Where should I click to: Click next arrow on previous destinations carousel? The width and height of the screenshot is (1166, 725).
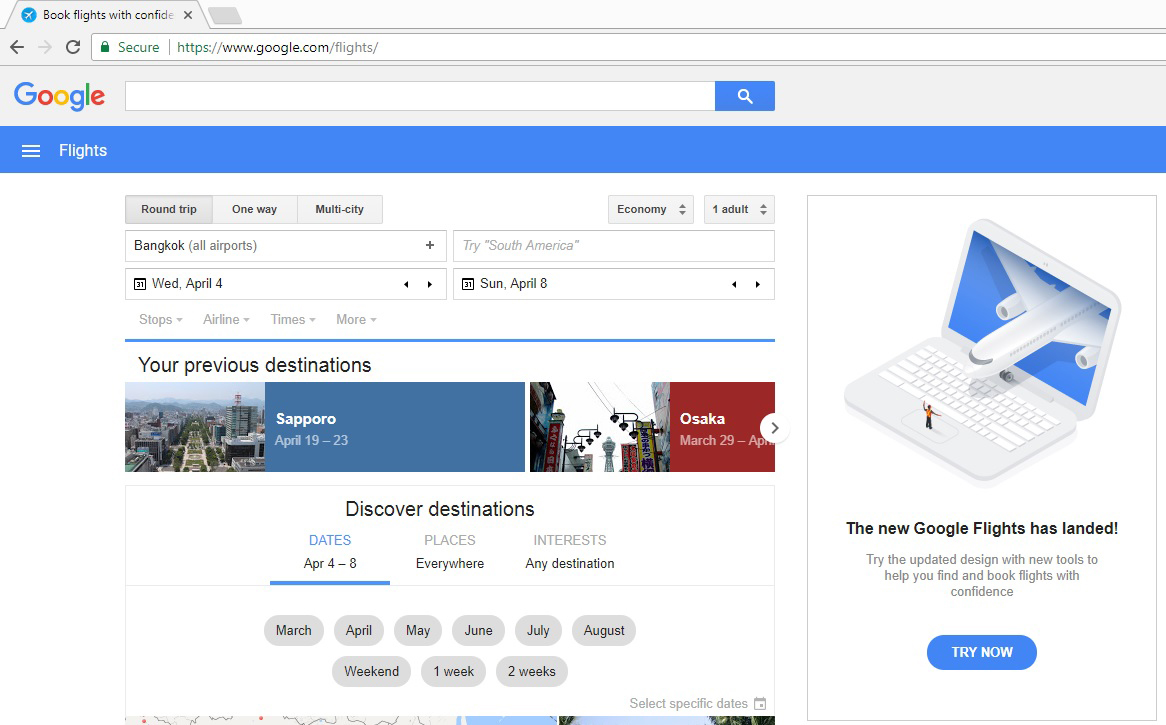[774, 428]
